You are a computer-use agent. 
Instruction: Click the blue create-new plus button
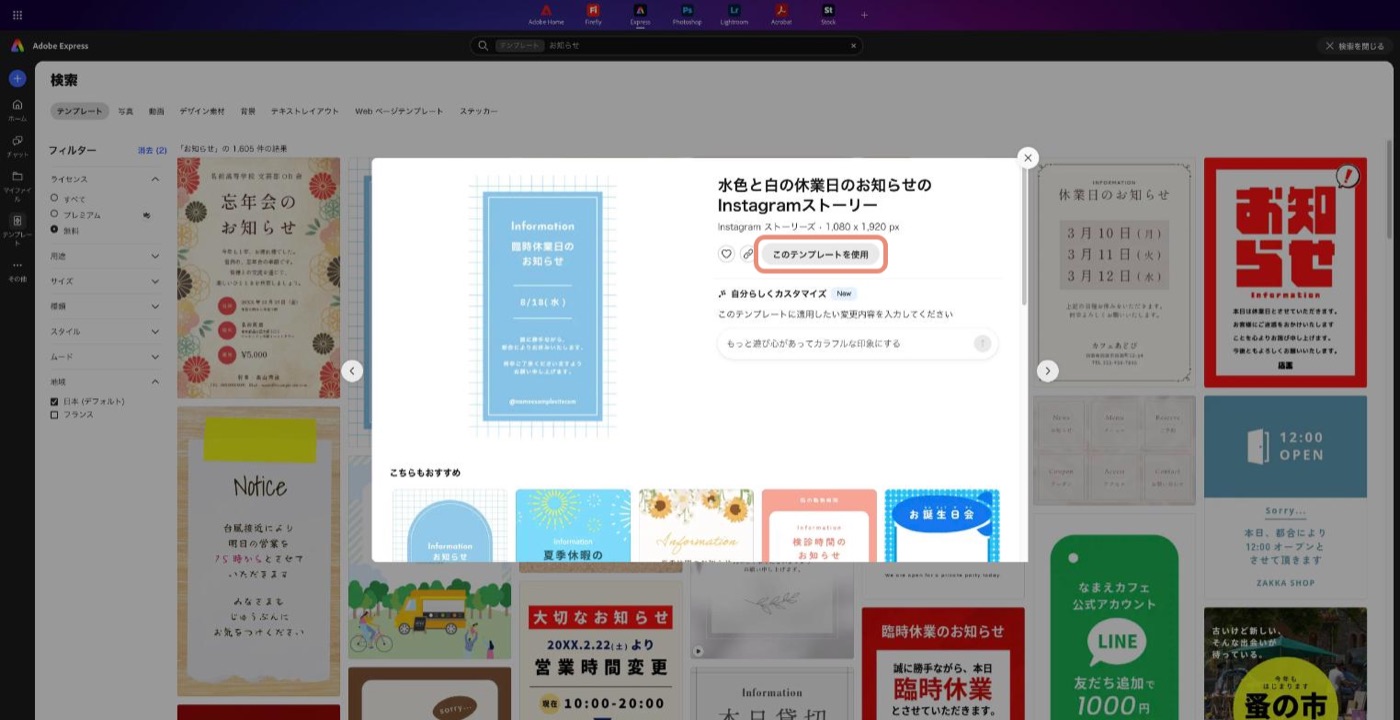(17, 78)
